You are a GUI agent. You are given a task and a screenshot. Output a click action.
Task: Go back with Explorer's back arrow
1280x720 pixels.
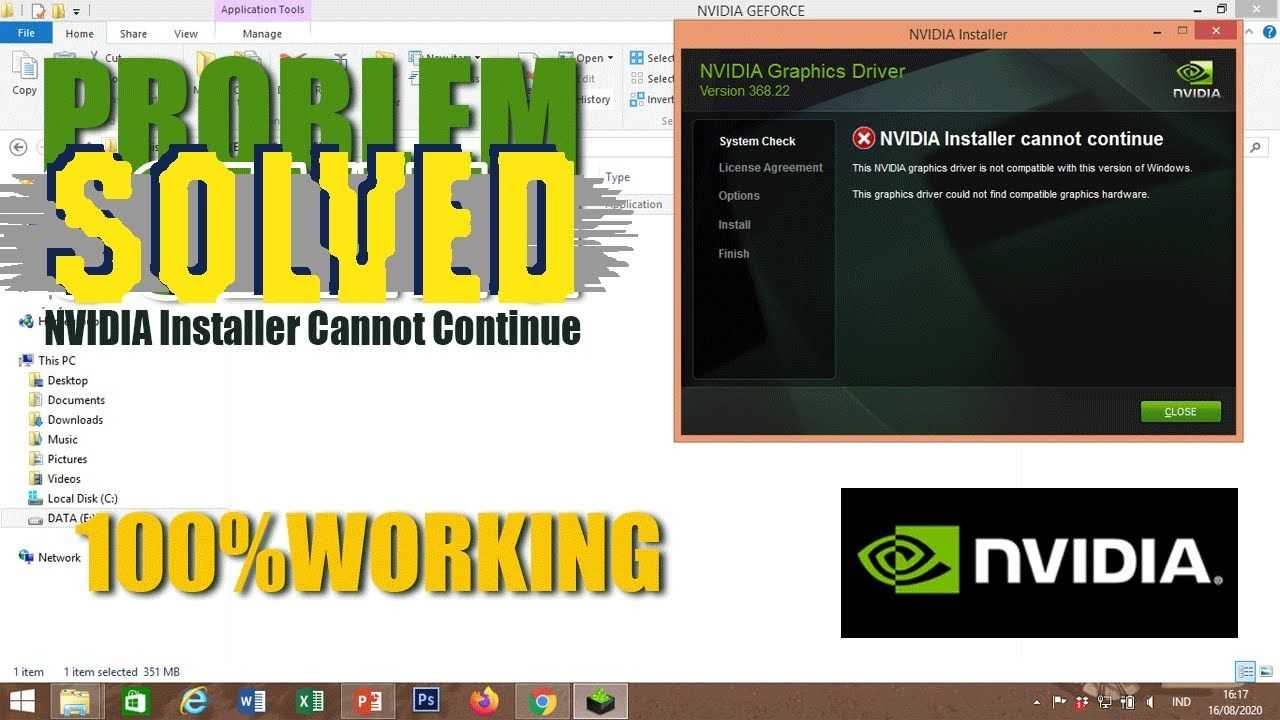click(x=17, y=147)
